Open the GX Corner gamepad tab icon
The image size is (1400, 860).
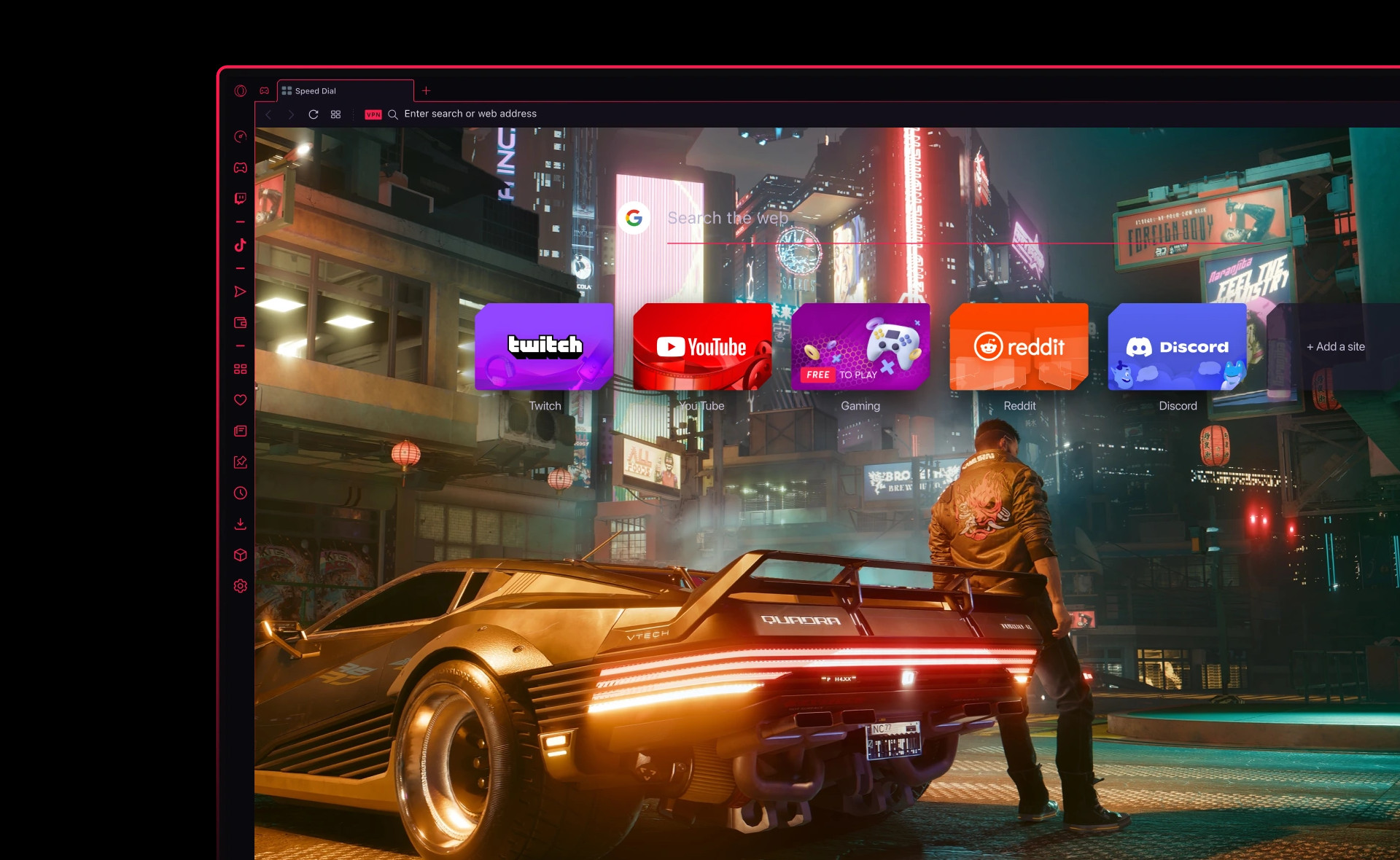click(x=265, y=91)
